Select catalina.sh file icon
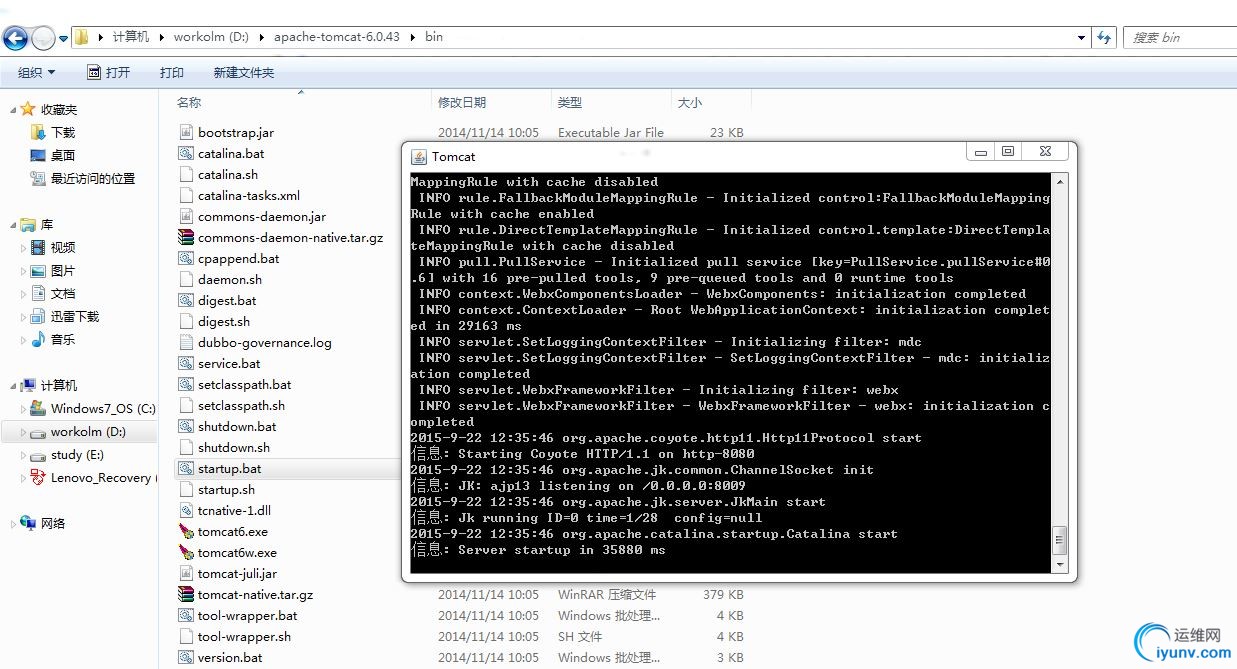The height and width of the screenshot is (669, 1237). [186, 174]
